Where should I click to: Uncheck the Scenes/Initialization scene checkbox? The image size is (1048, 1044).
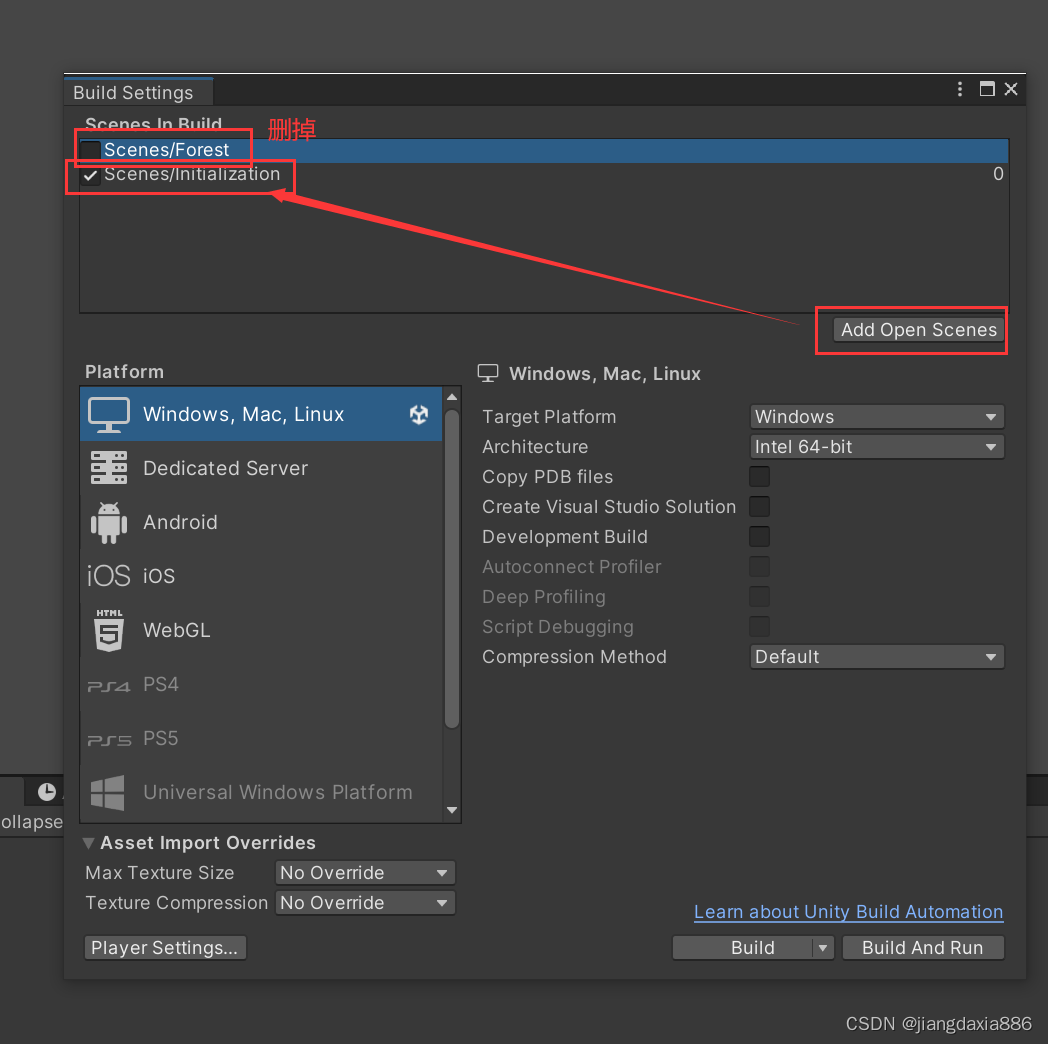point(90,175)
